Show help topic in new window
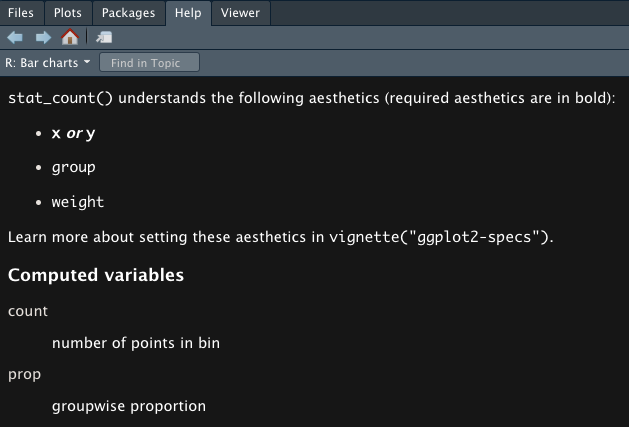 (x=104, y=38)
